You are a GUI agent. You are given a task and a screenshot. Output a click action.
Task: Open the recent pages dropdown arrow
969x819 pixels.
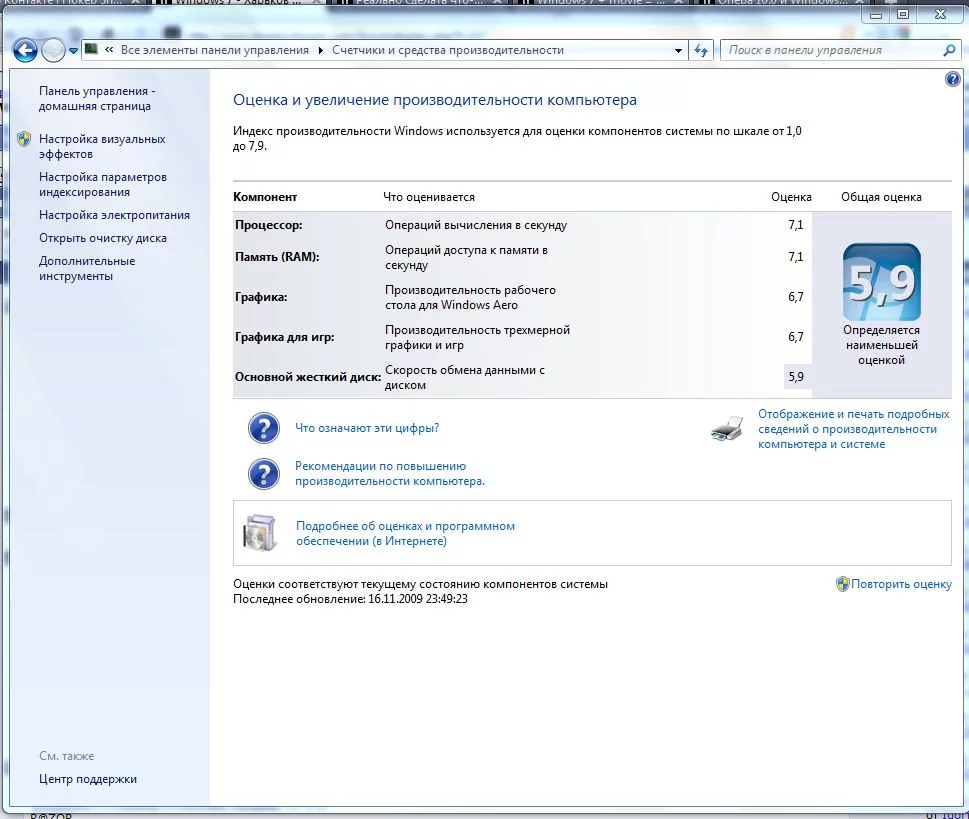73,51
